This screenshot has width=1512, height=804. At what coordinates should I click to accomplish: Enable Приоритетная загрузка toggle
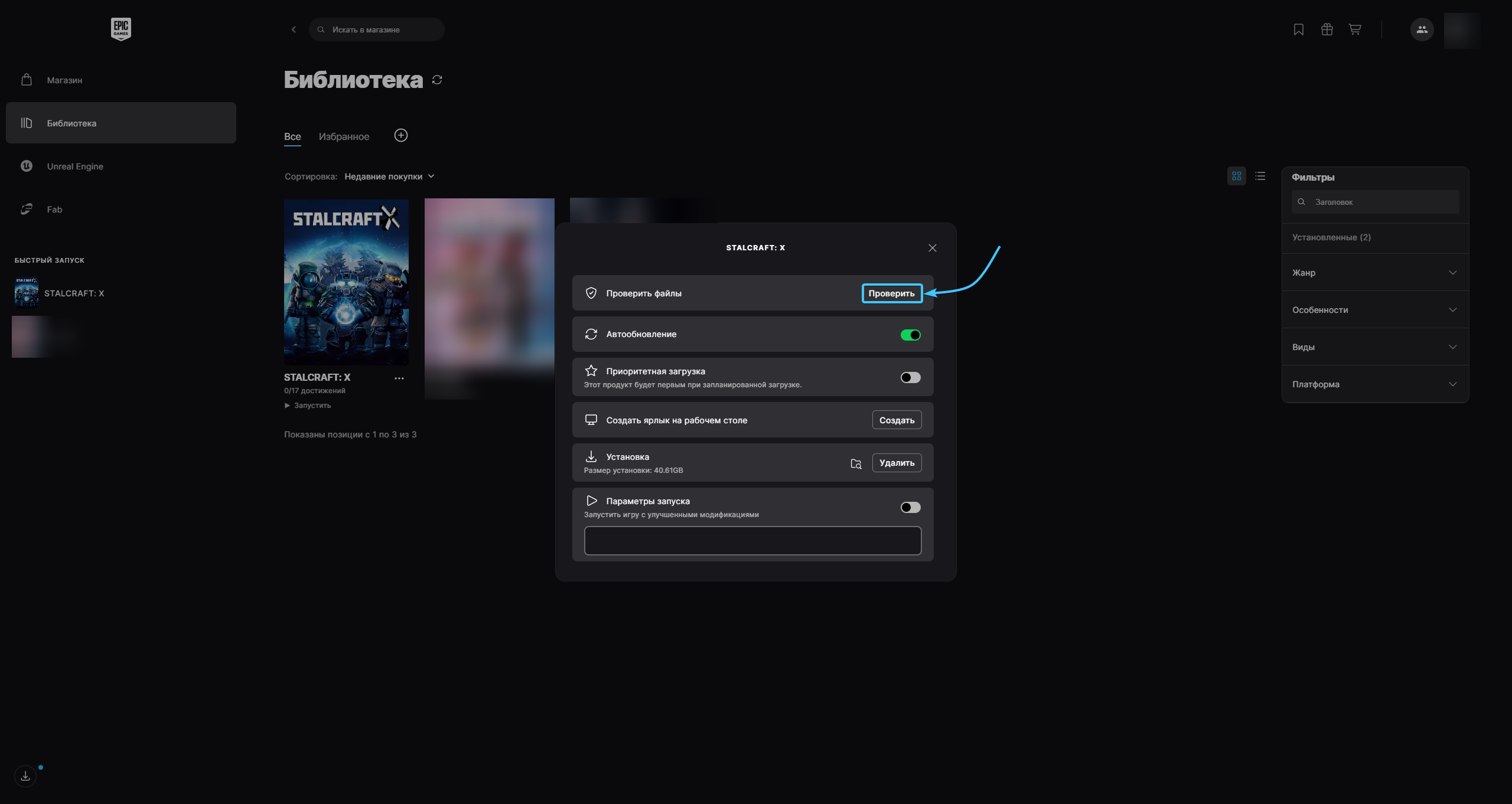(x=910, y=377)
